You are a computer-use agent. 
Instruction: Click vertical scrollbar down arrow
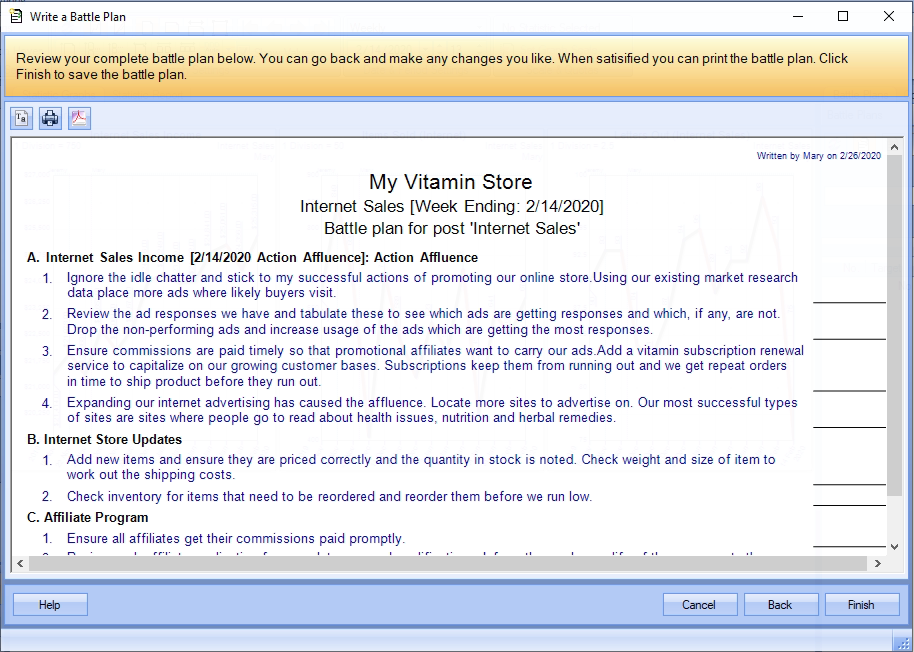pos(894,547)
